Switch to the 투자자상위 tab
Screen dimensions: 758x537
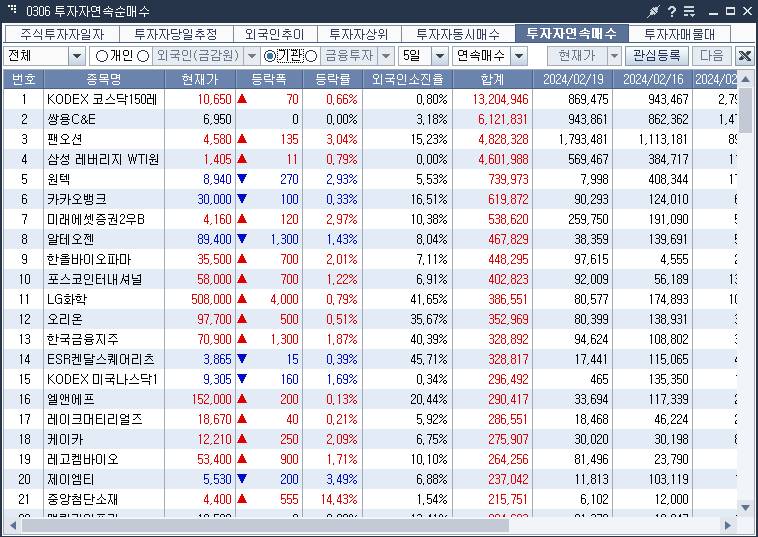pyautogui.click(x=359, y=34)
